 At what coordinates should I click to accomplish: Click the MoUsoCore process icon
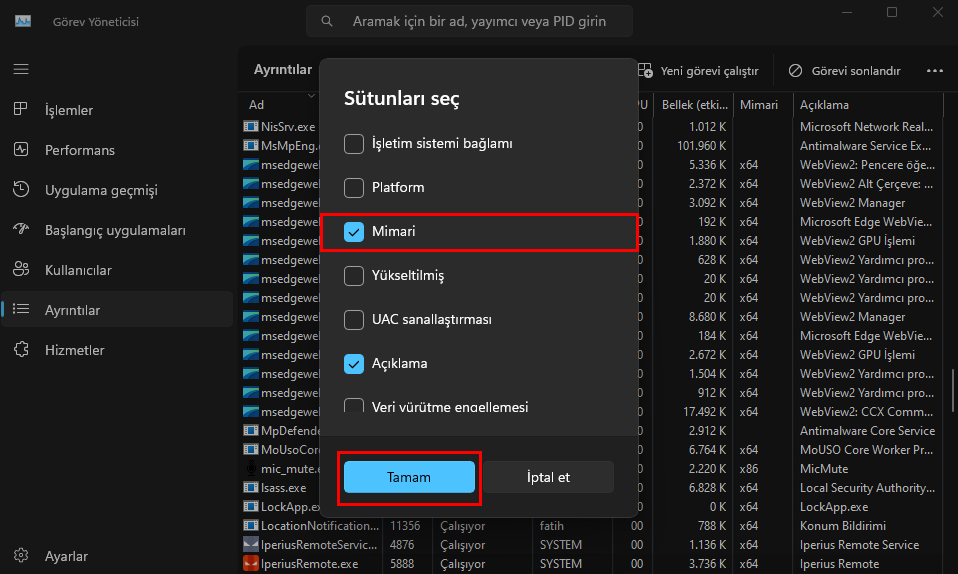pos(250,449)
